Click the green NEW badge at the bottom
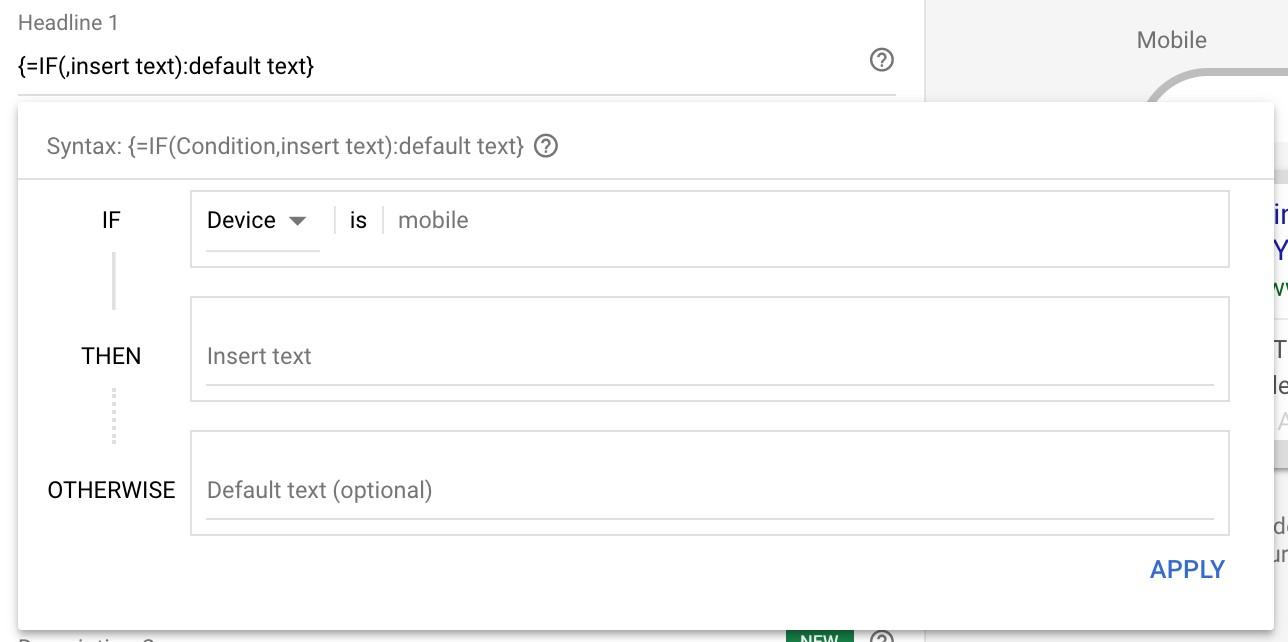This screenshot has width=1288, height=642. pos(820,637)
